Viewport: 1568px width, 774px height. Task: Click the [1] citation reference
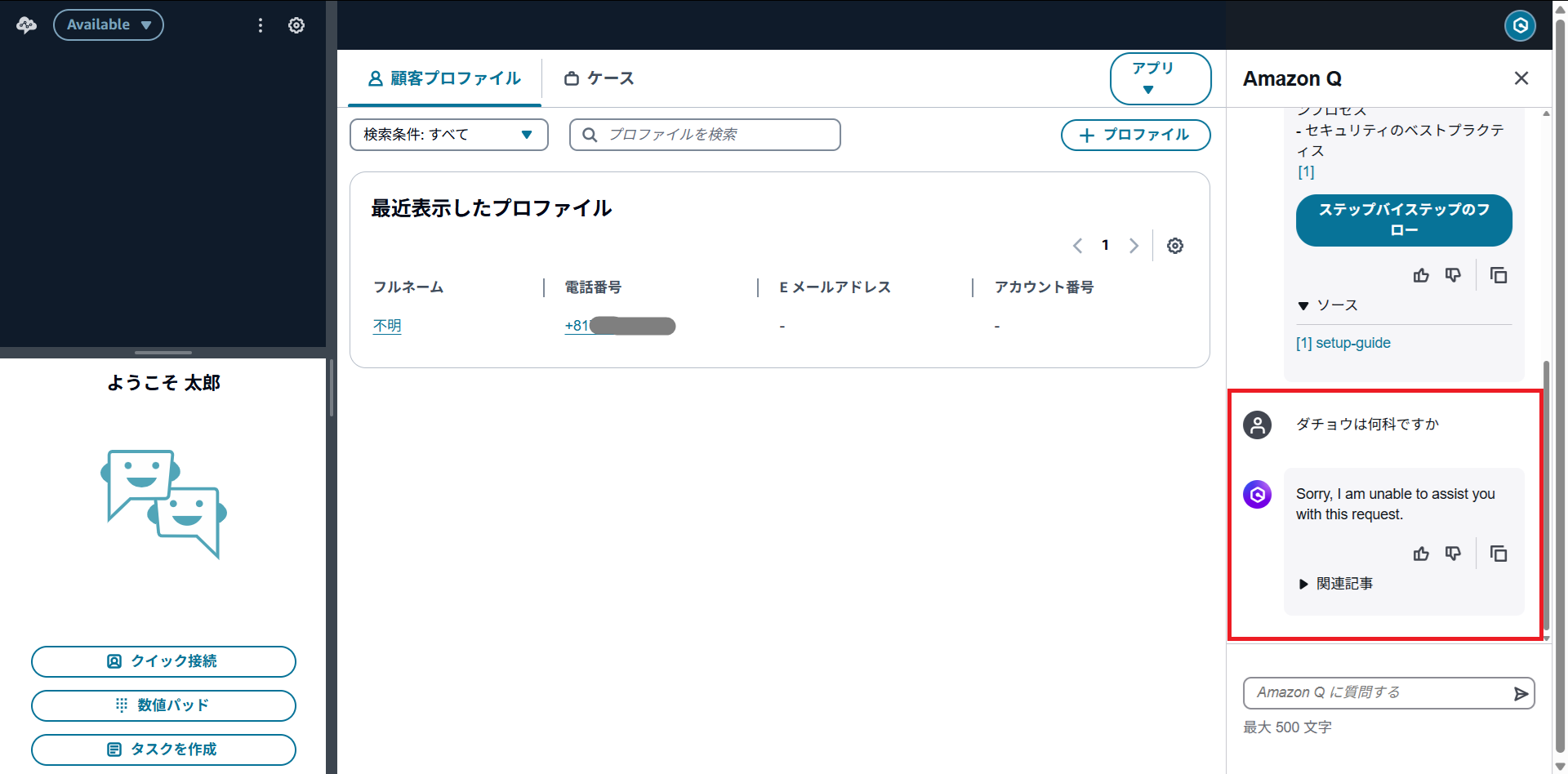click(x=1307, y=172)
